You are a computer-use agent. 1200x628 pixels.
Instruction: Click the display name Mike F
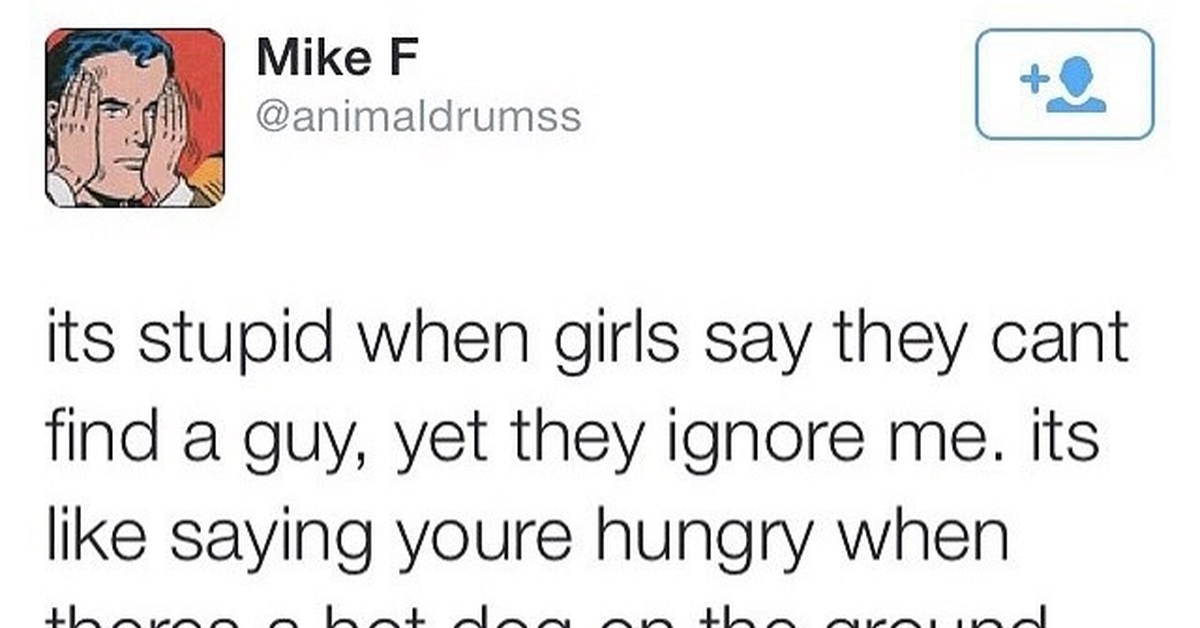coord(337,58)
